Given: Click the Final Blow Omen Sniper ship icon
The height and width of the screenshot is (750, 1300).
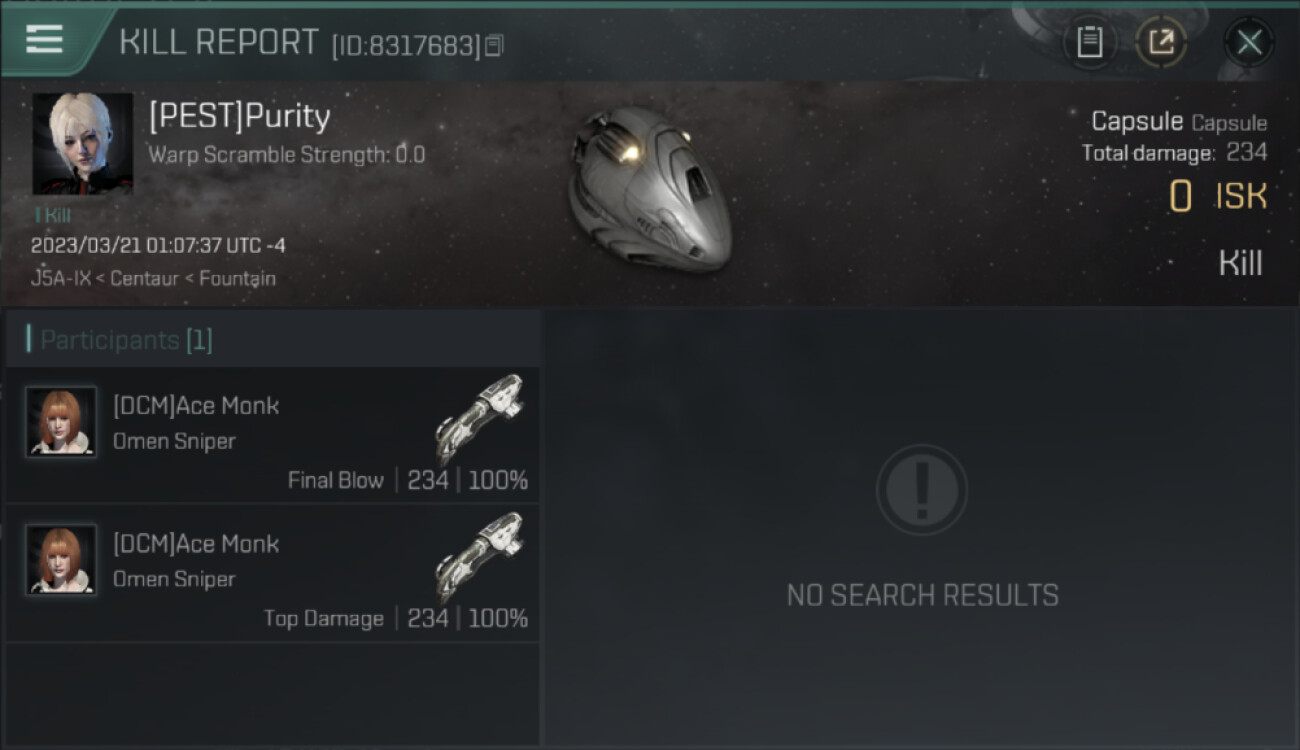Looking at the screenshot, I should coord(481,417).
